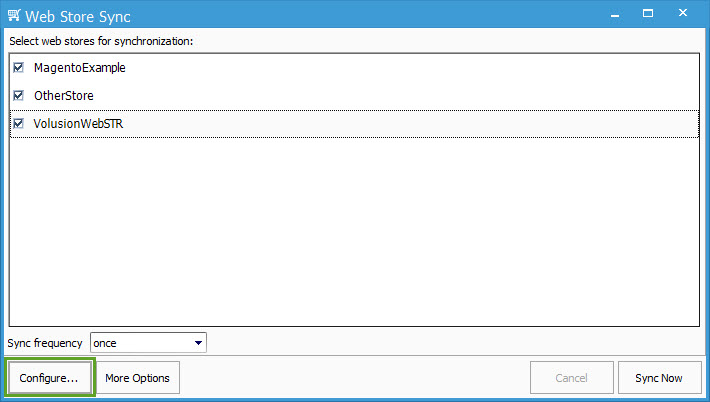Select the VolusionWebSTR list row

click(x=354, y=124)
